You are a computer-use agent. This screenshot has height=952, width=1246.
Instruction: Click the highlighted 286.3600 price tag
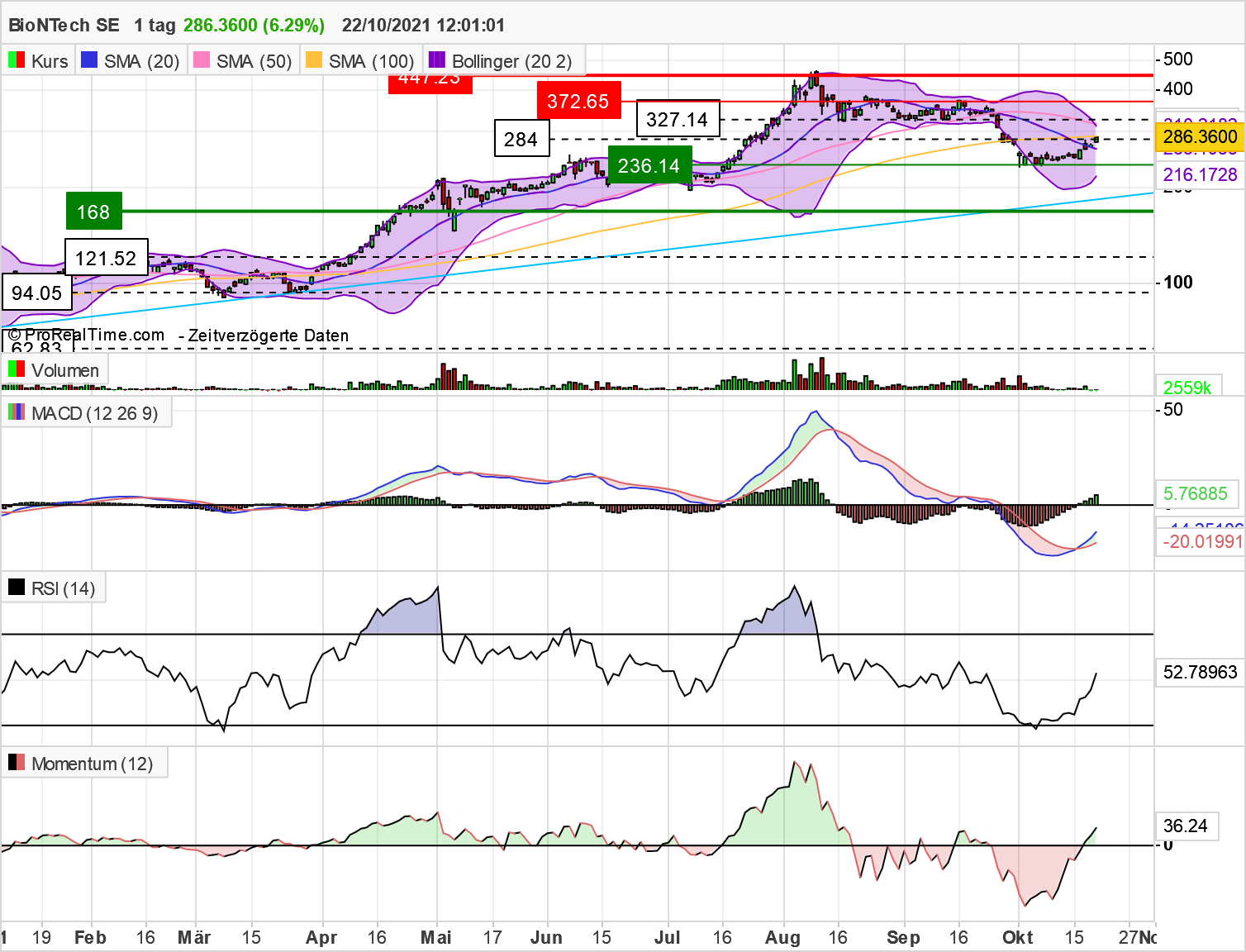1198,137
